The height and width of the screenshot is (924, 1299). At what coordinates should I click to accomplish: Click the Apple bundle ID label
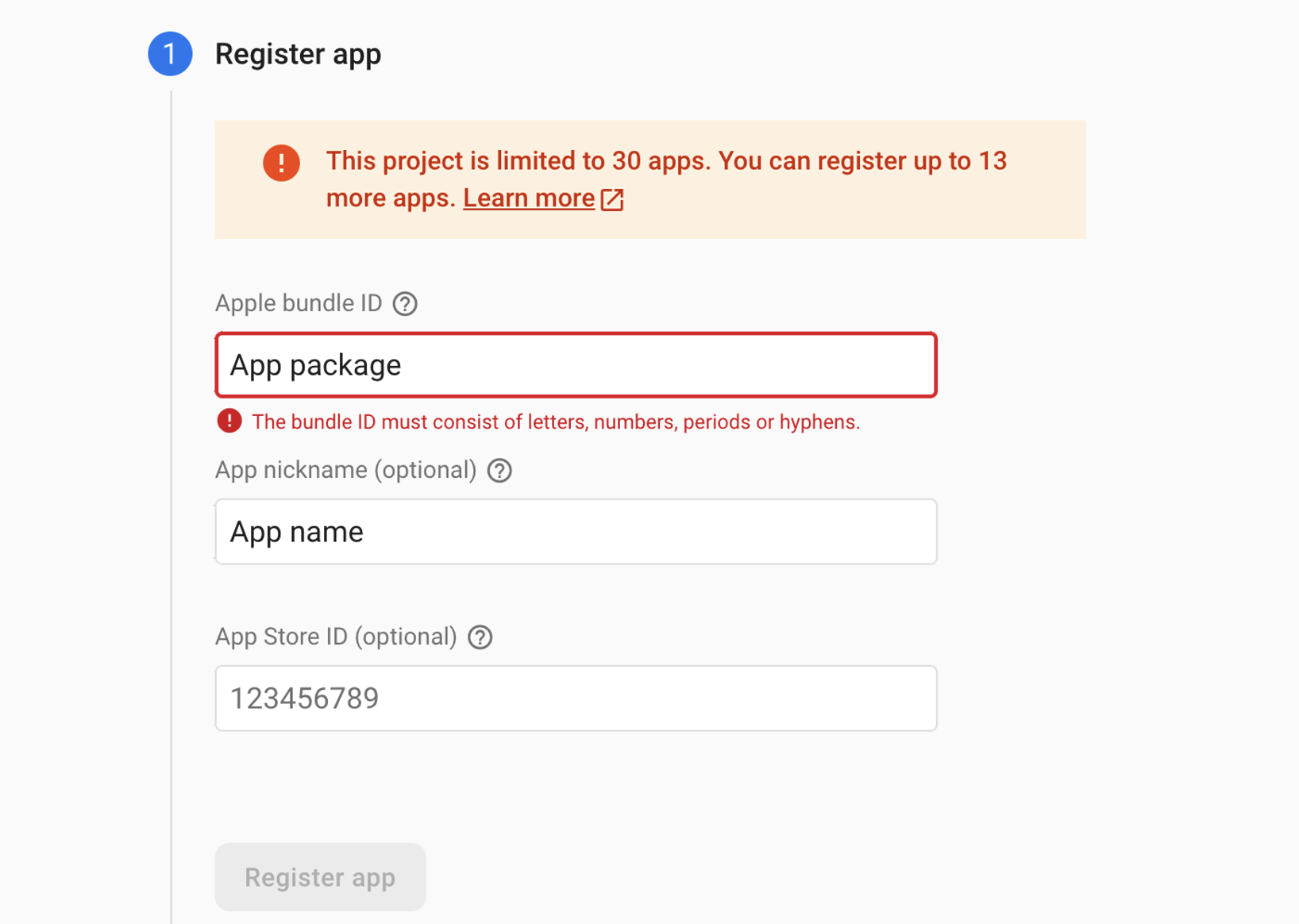pos(299,303)
